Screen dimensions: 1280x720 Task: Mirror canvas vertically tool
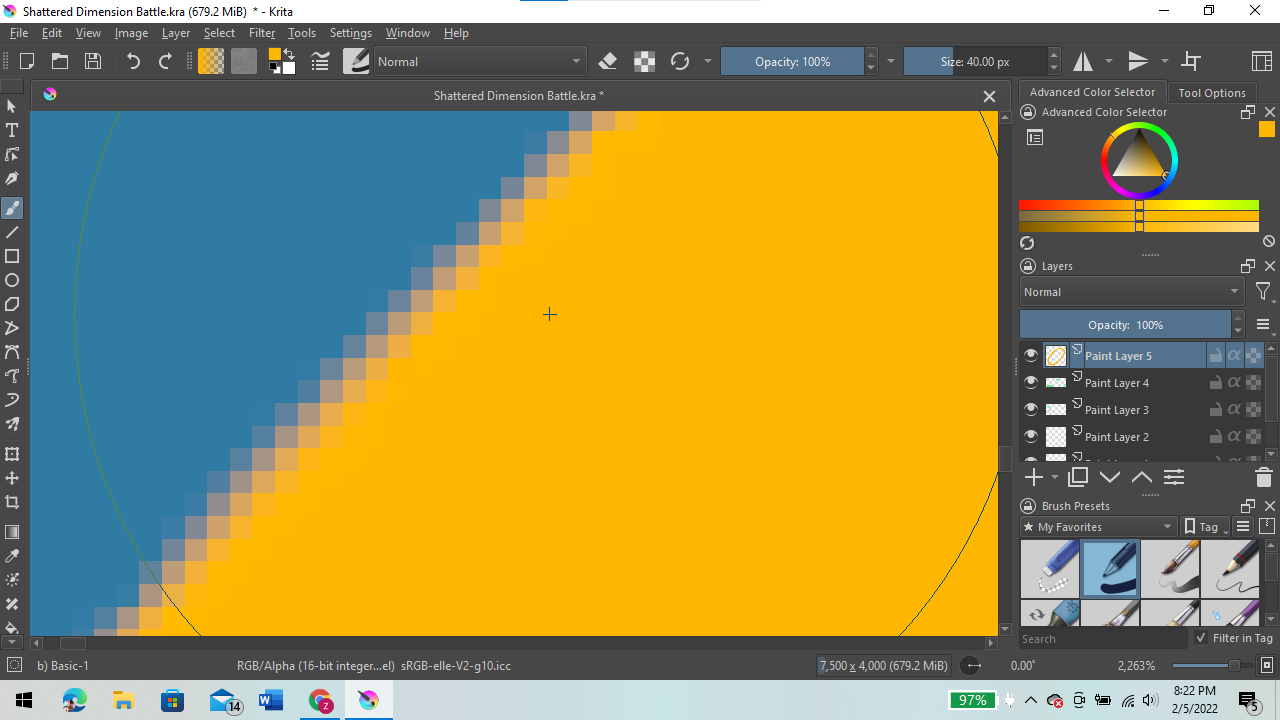pos(1138,61)
